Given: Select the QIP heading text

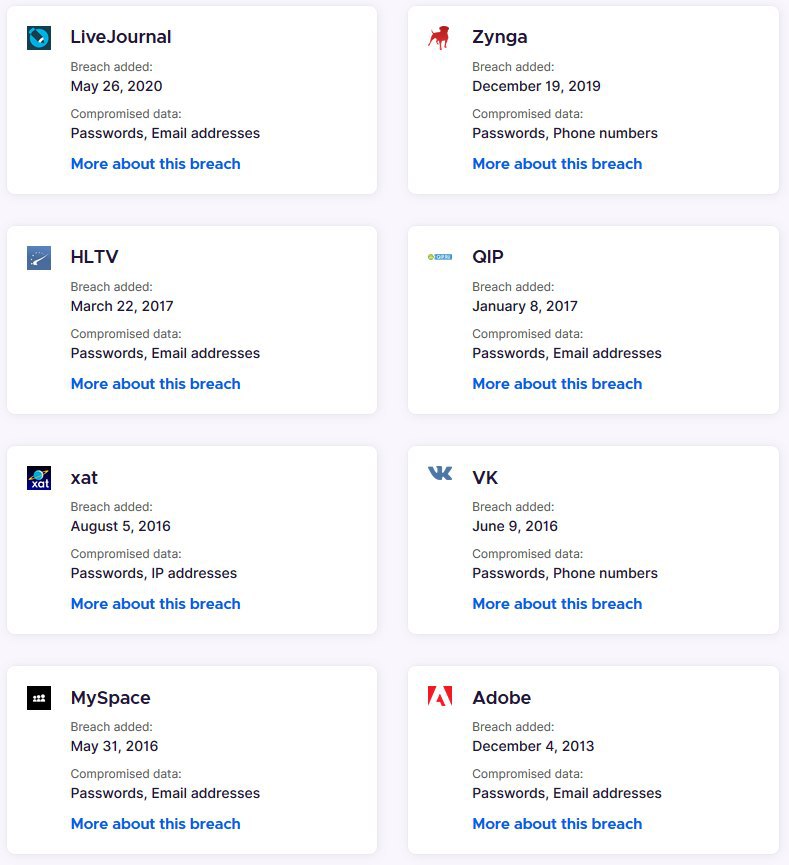Looking at the screenshot, I should point(488,257).
